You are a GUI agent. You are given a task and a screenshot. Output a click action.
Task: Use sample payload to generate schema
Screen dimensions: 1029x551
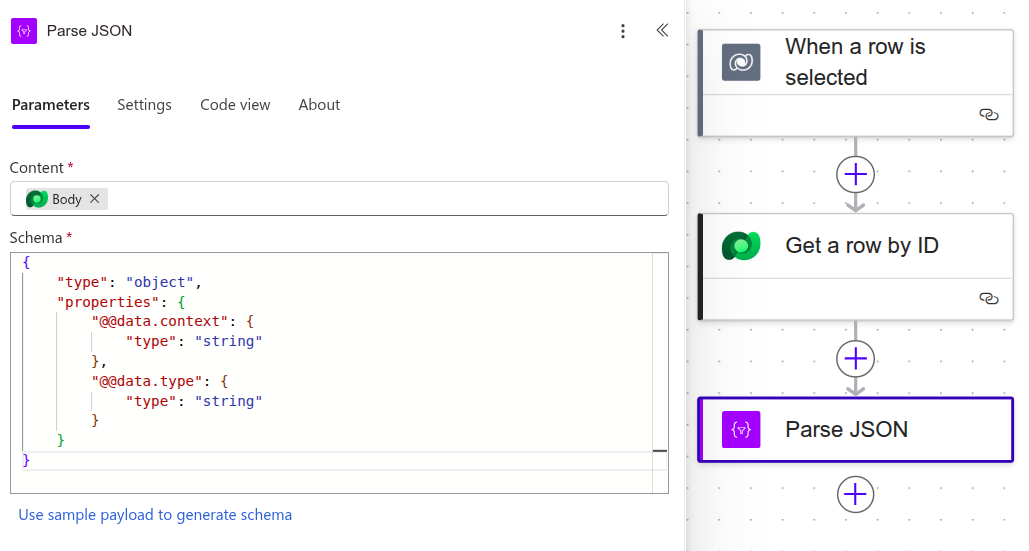pos(155,515)
